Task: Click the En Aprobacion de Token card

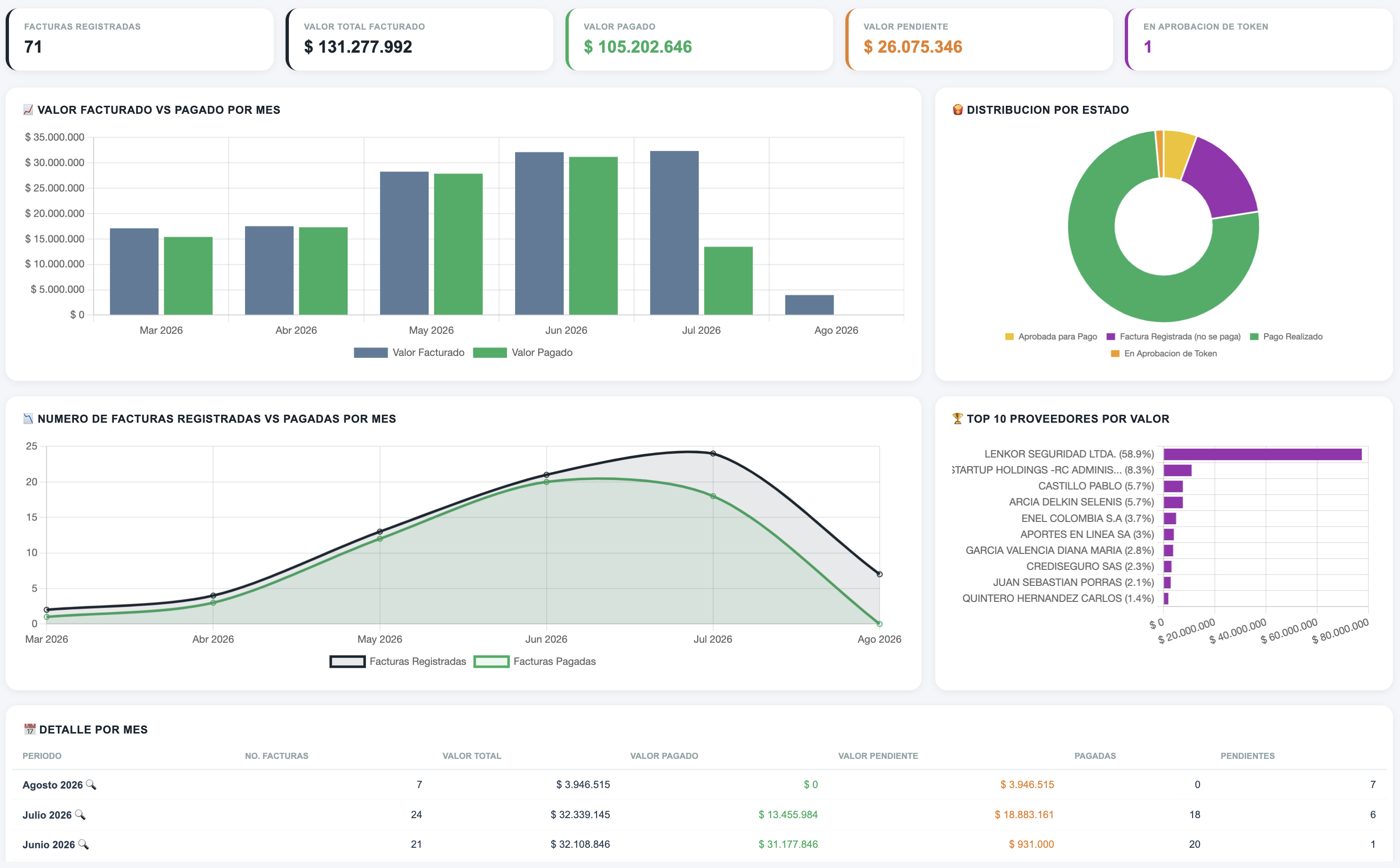Action: click(1259, 39)
